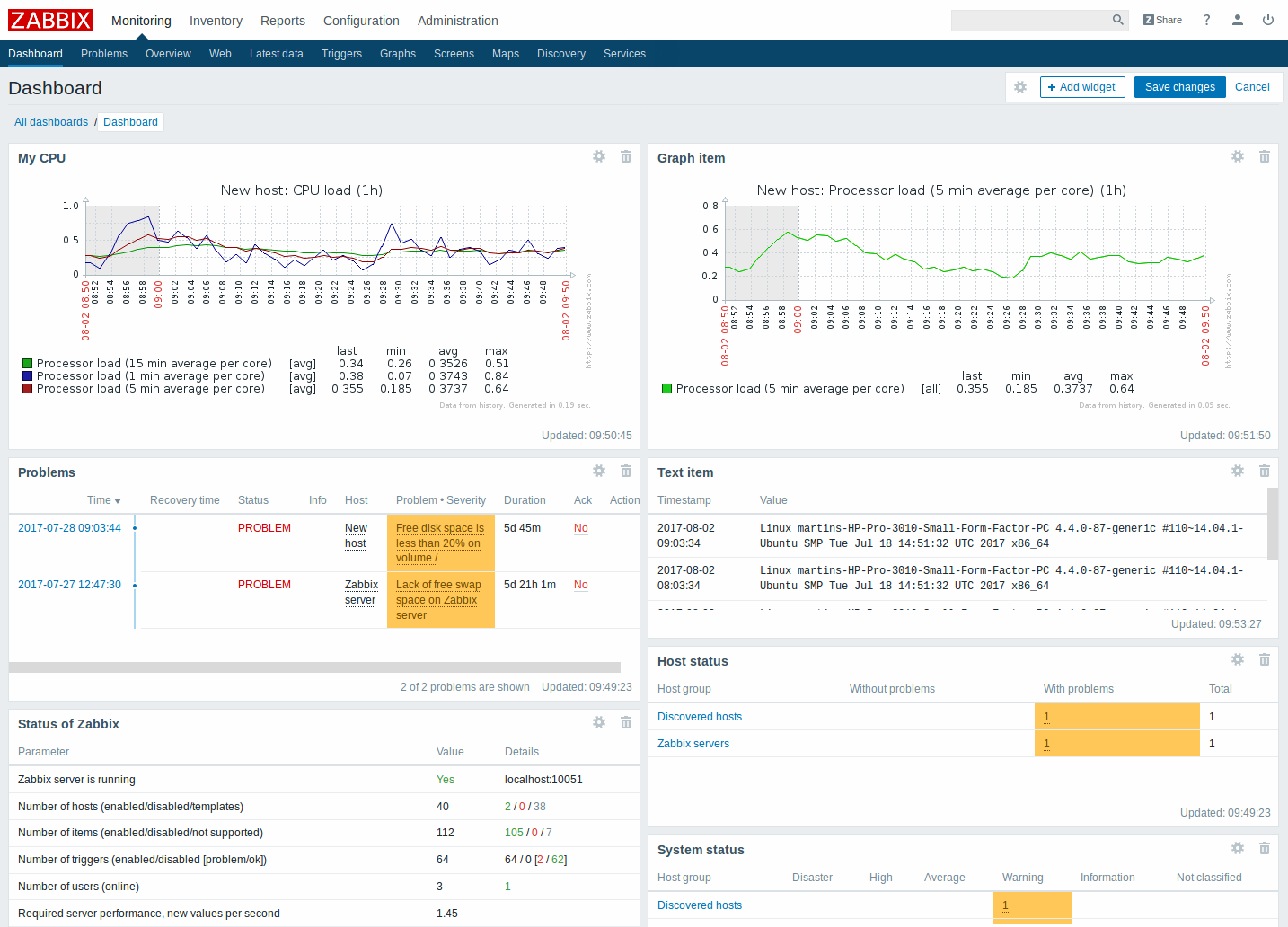This screenshot has height=927, width=1288.
Task: Switch to the Web tab
Action: click(220, 54)
